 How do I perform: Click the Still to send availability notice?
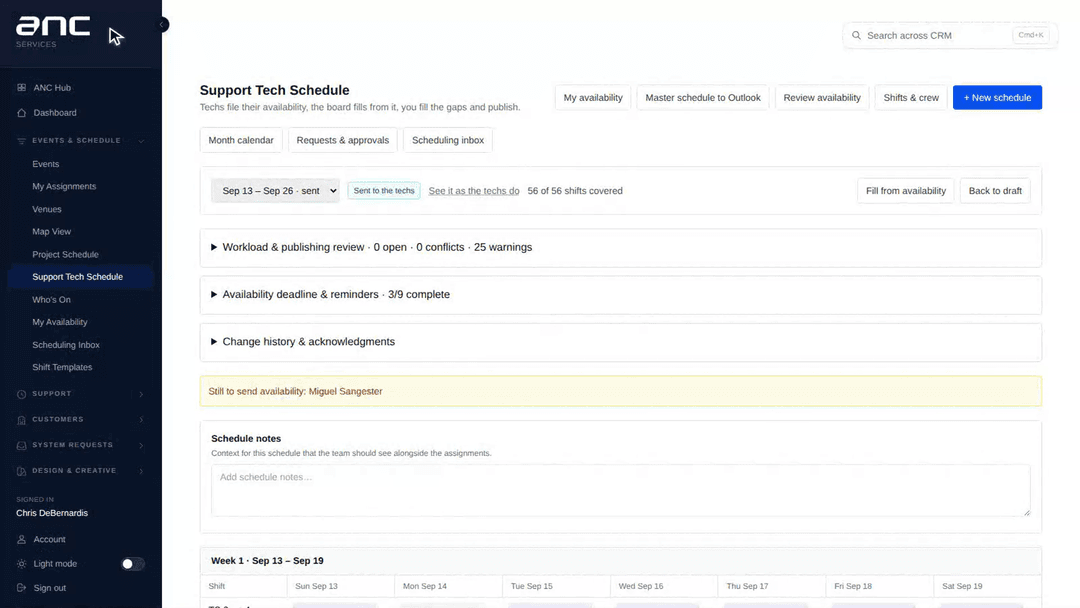621,391
